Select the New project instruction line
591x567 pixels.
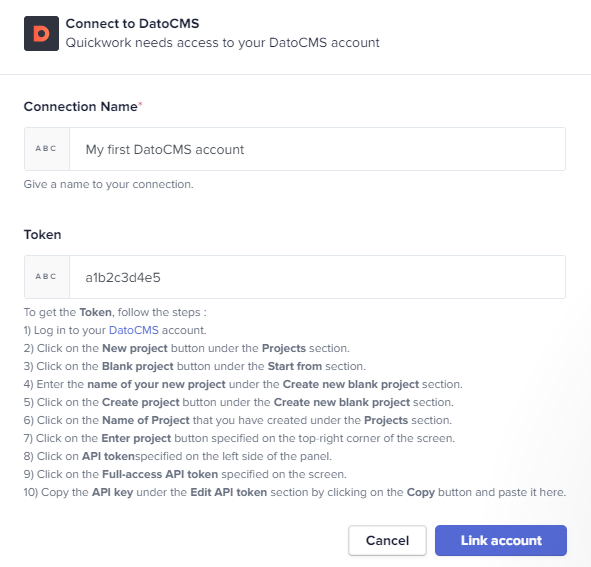(187, 348)
